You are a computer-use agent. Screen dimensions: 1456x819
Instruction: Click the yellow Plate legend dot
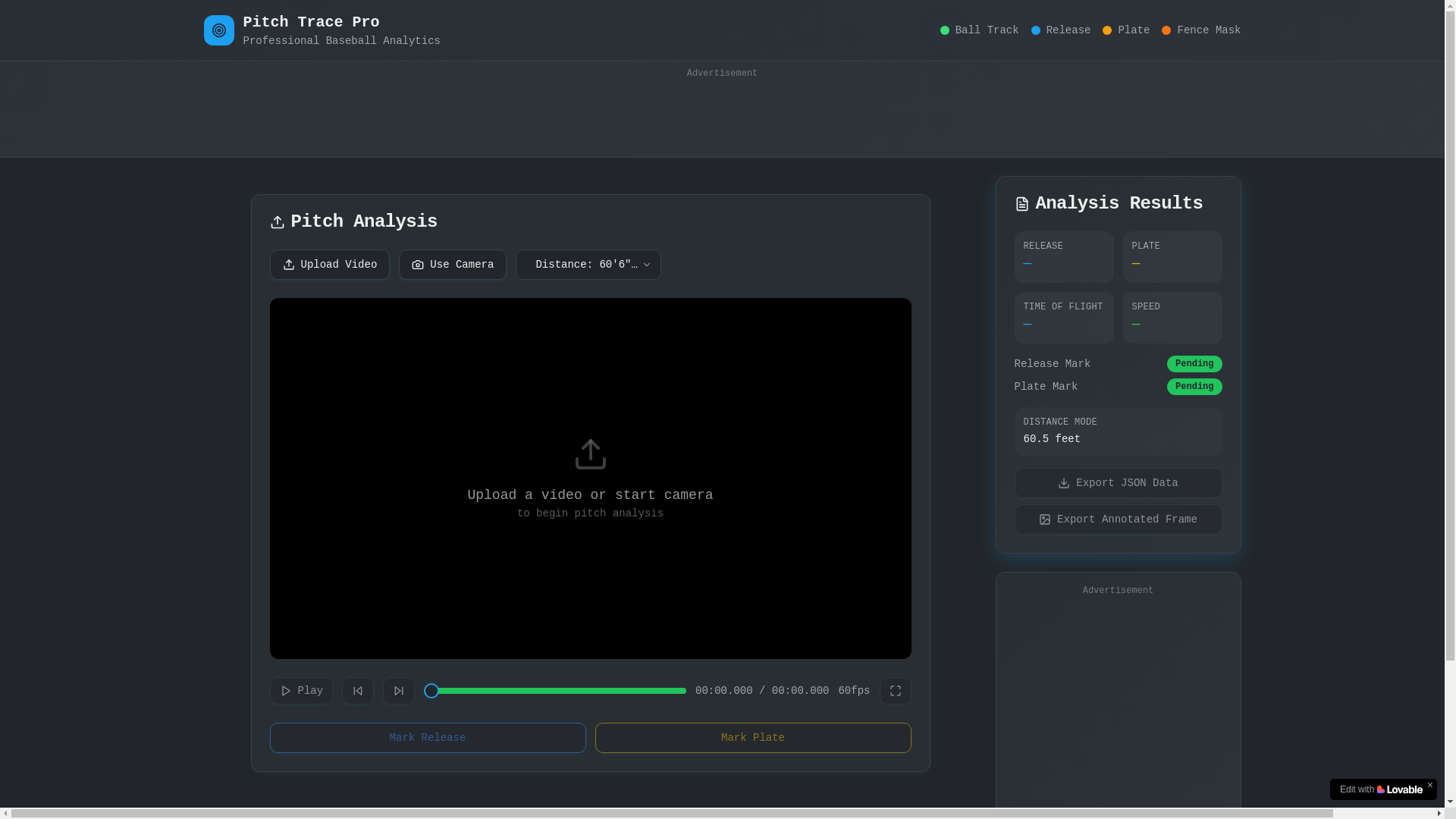click(x=1107, y=30)
